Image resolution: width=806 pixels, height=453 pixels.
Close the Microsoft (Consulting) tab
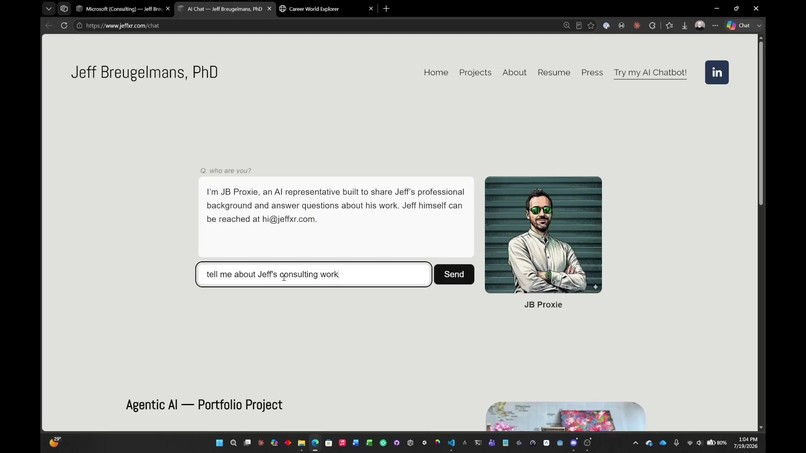(x=168, y=9)
